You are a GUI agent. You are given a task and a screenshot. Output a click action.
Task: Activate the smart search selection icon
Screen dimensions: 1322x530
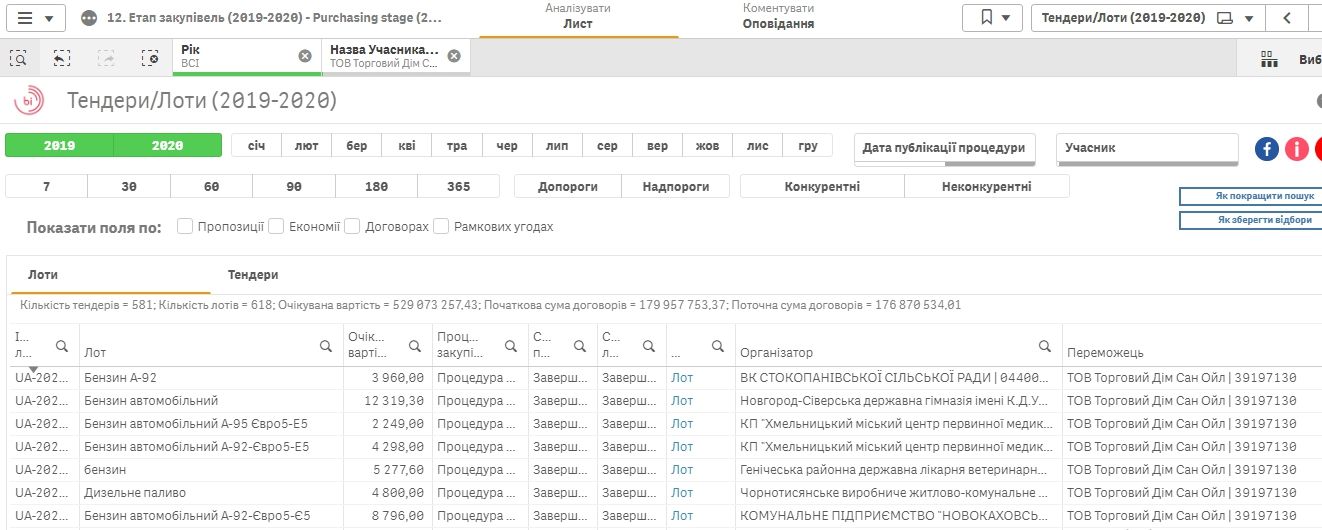(18, 57)
